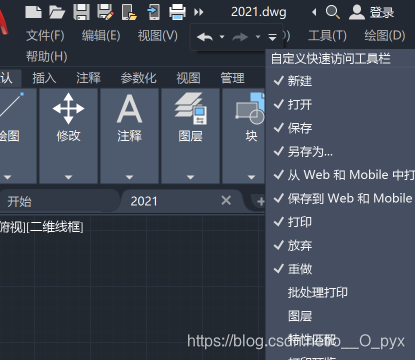Open from Web and Mobile icon
The image size is (415, 360).
129,12
